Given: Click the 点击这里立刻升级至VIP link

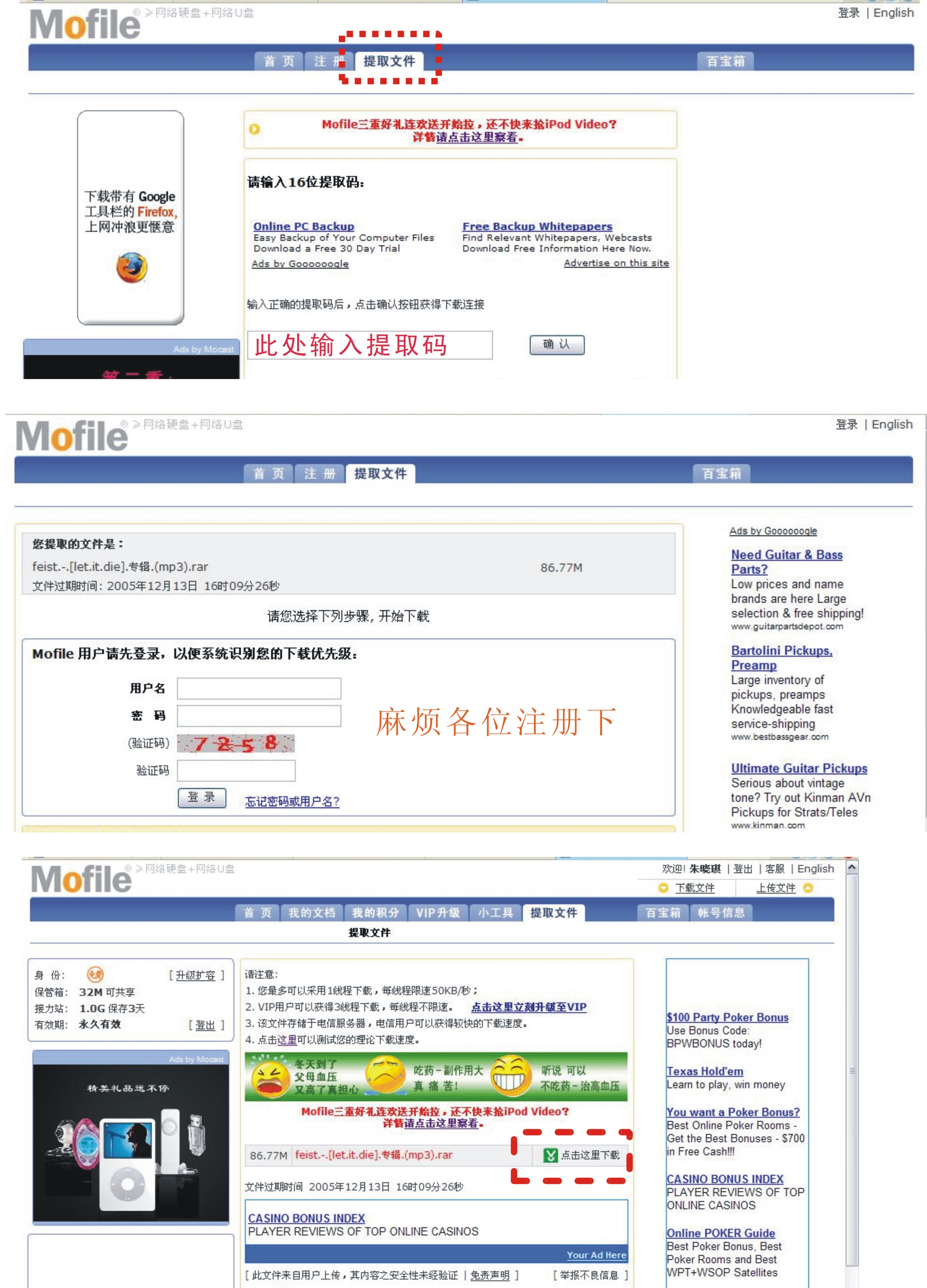Looking at the screenshot, I should 528,1007.
